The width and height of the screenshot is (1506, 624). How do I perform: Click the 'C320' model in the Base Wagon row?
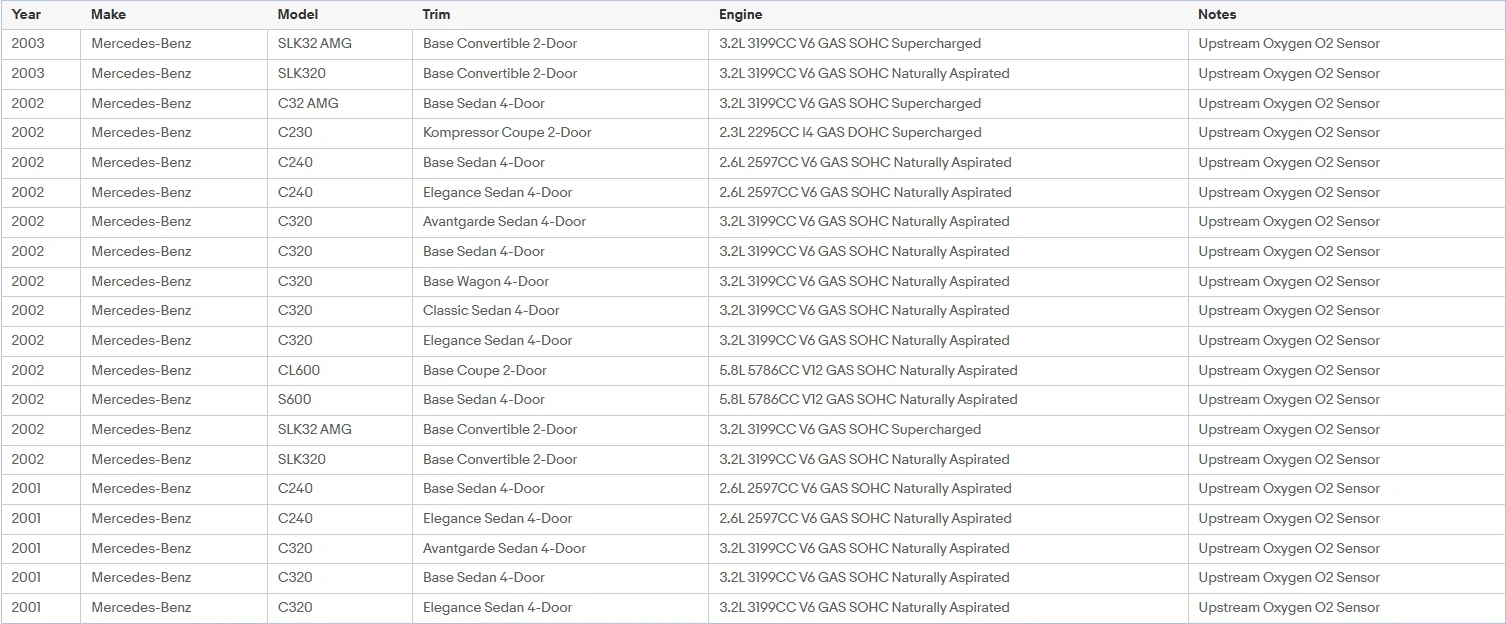click(x=295, y=281)
